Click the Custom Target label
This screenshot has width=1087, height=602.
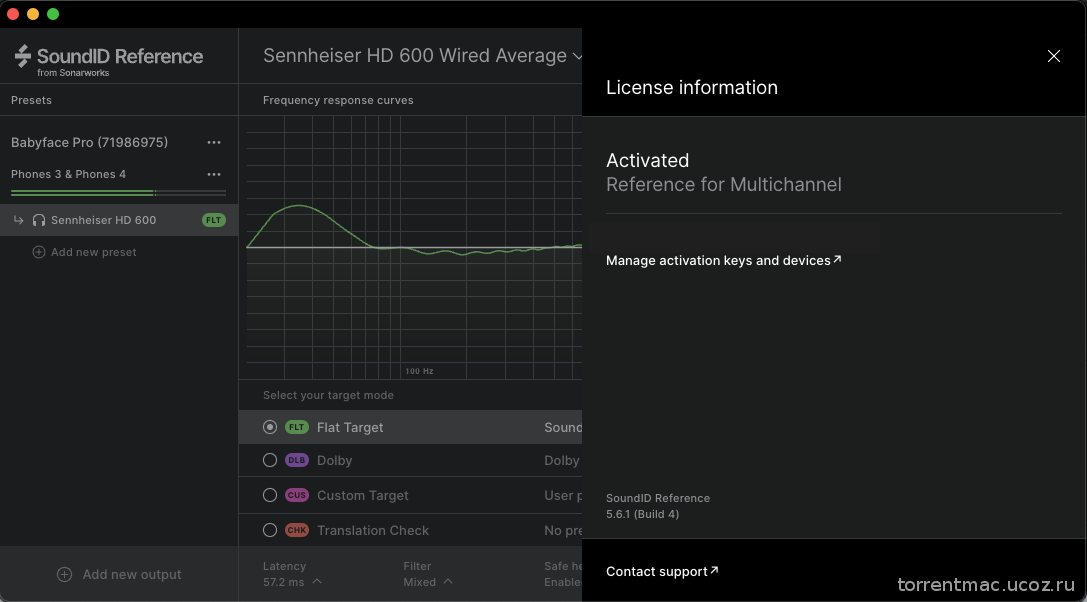363,495
